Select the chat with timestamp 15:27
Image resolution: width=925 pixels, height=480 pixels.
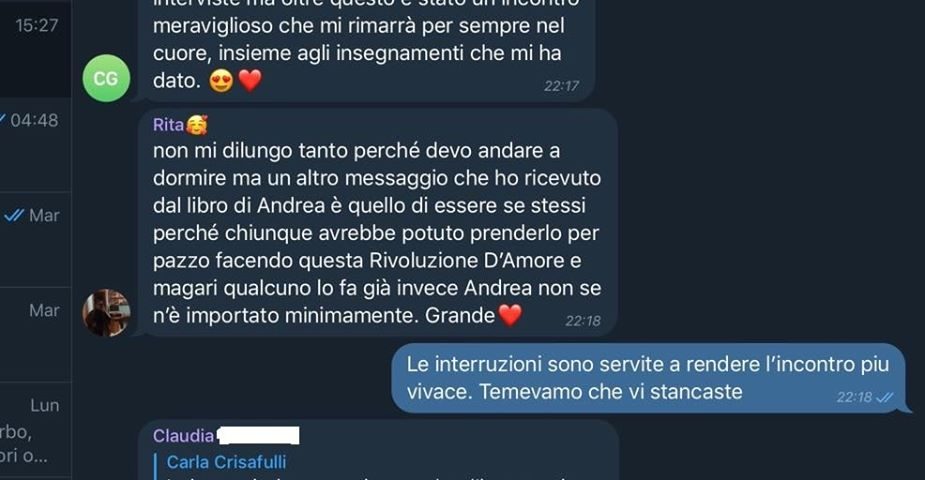[x=35, y=49]
